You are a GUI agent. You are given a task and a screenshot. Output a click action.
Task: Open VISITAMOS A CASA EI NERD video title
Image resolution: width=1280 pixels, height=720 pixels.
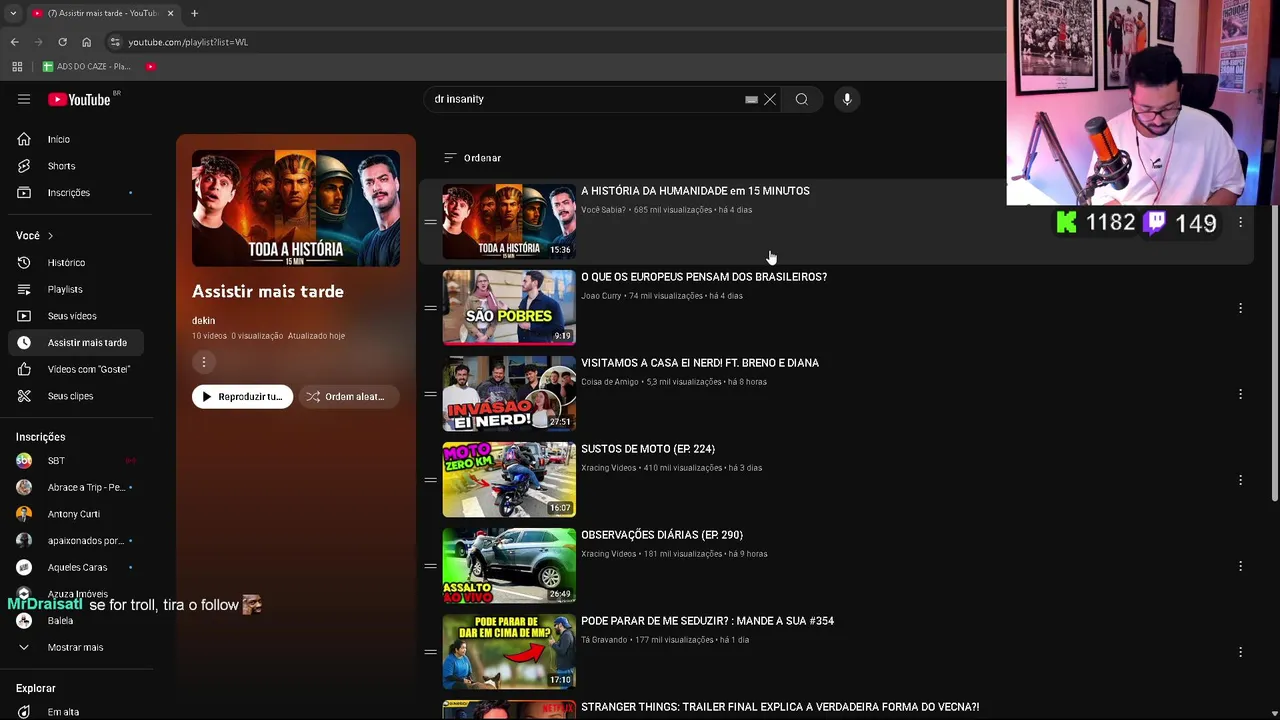point(700,363)
